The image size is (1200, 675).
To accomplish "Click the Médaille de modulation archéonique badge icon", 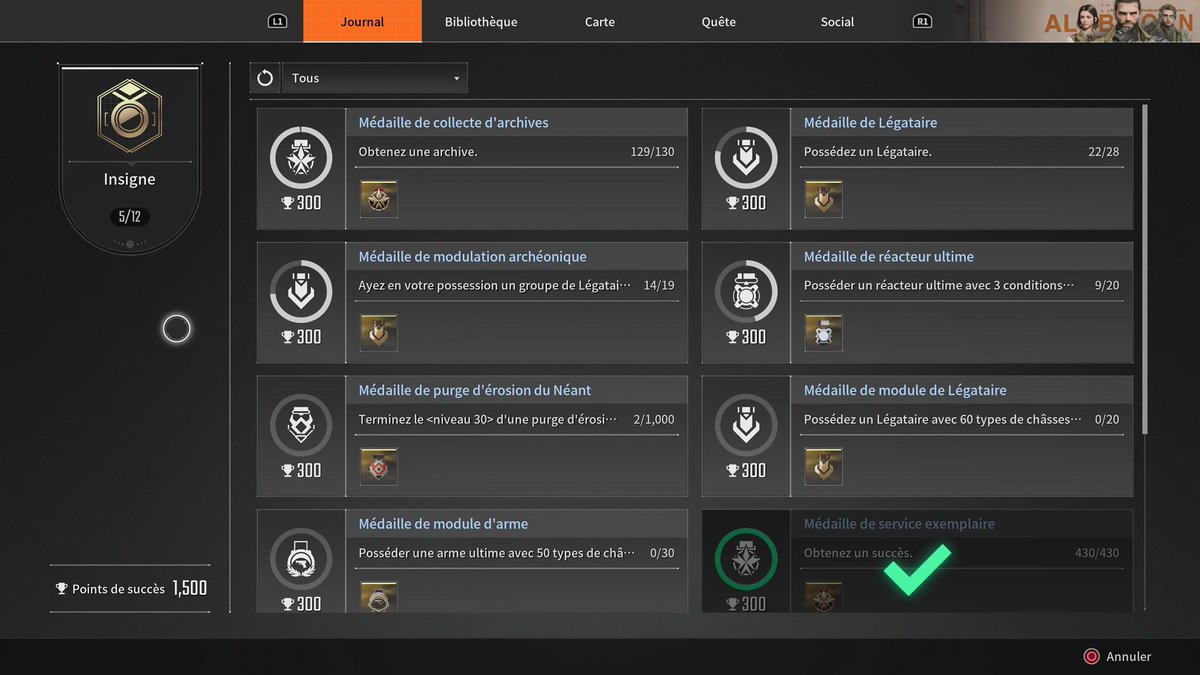I will (301, 291).
